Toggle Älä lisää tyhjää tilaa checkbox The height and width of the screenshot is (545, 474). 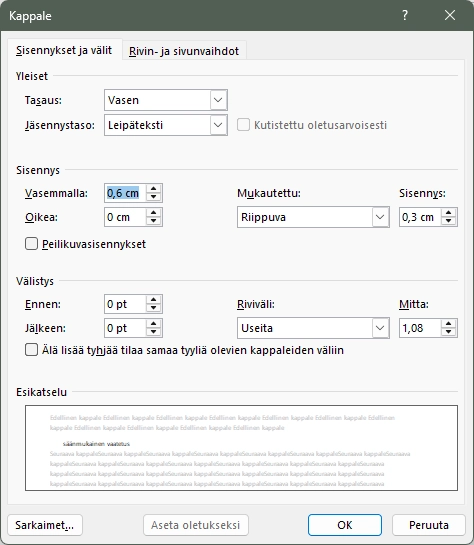[x=31, y=350]
